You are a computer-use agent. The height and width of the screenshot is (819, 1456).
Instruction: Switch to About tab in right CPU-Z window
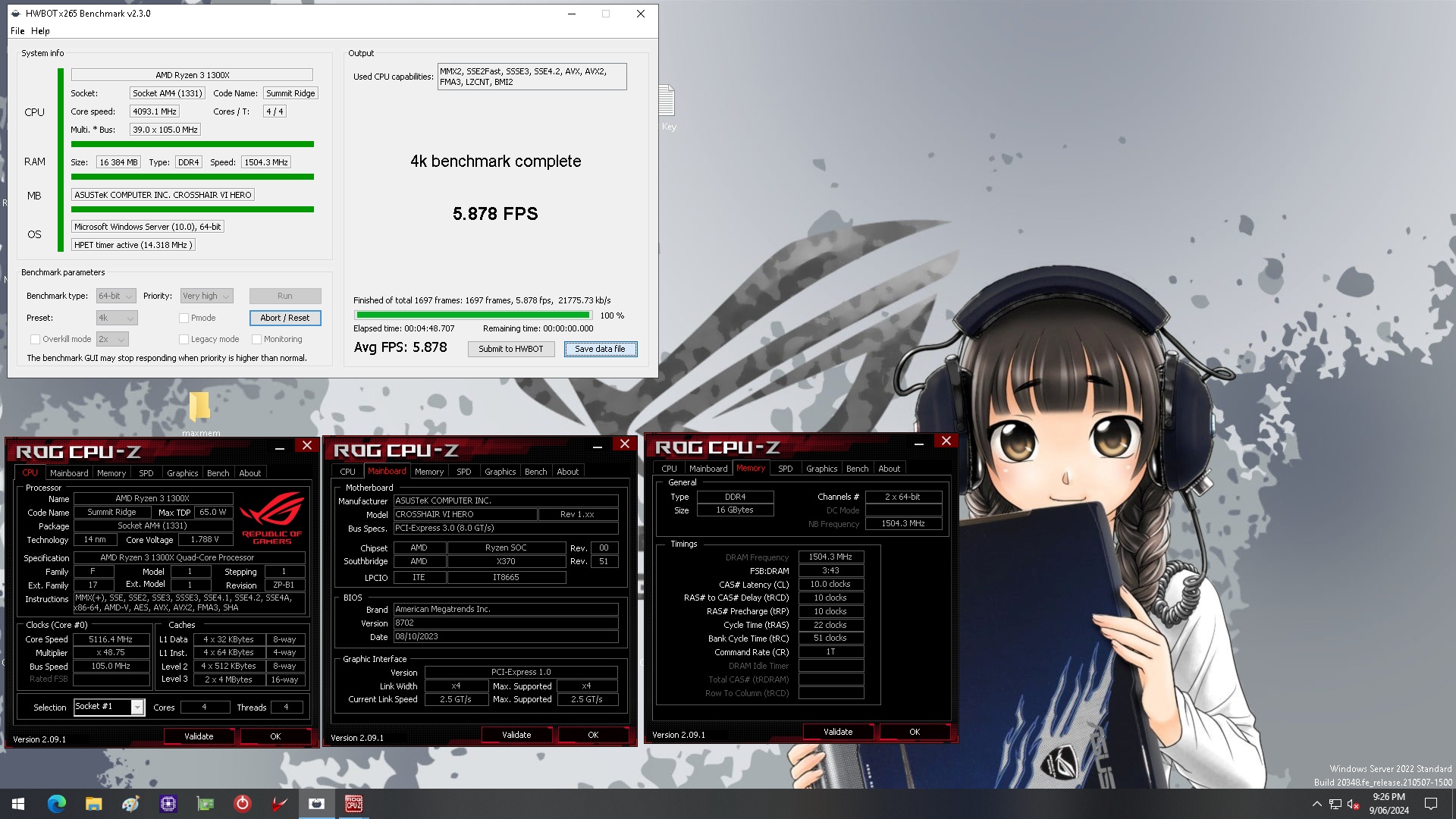(890, 469)
